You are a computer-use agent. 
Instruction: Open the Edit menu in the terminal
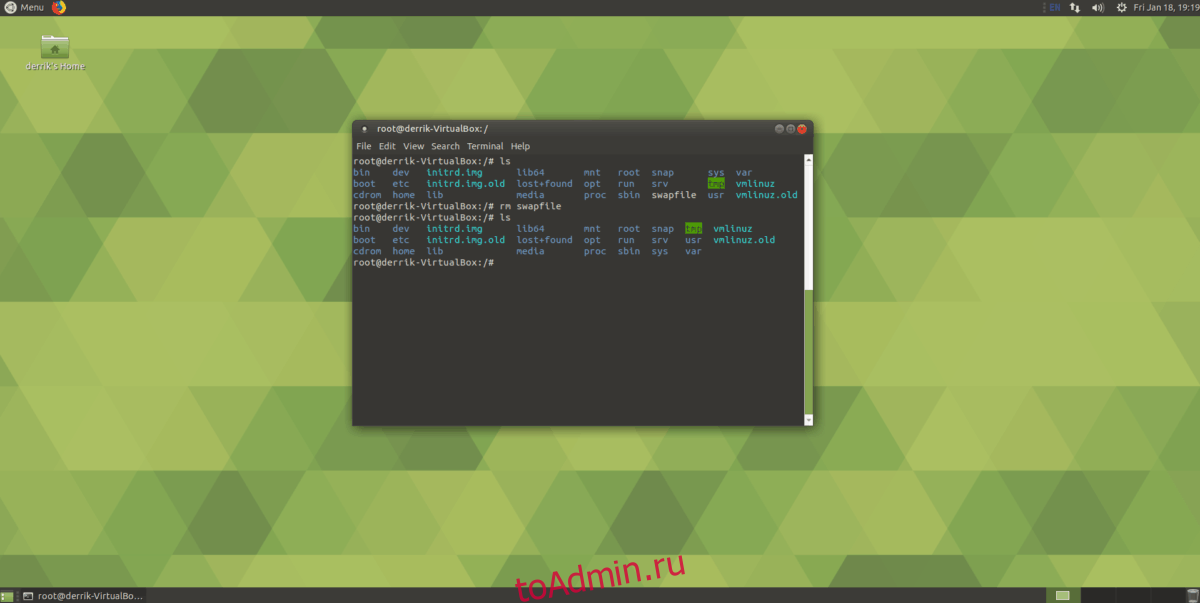pos(387,146)
